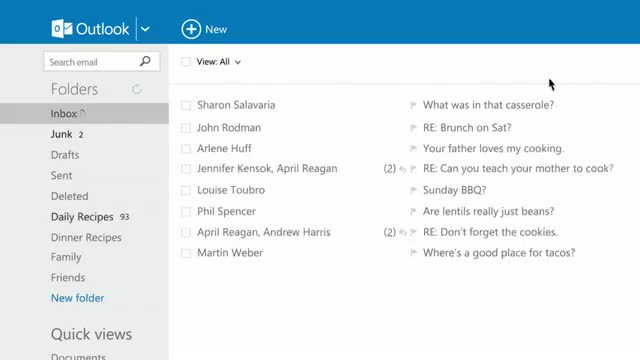The width and height of the screenshot is (640, 360).
Task: Open the Friends folder
Action: 68,278
